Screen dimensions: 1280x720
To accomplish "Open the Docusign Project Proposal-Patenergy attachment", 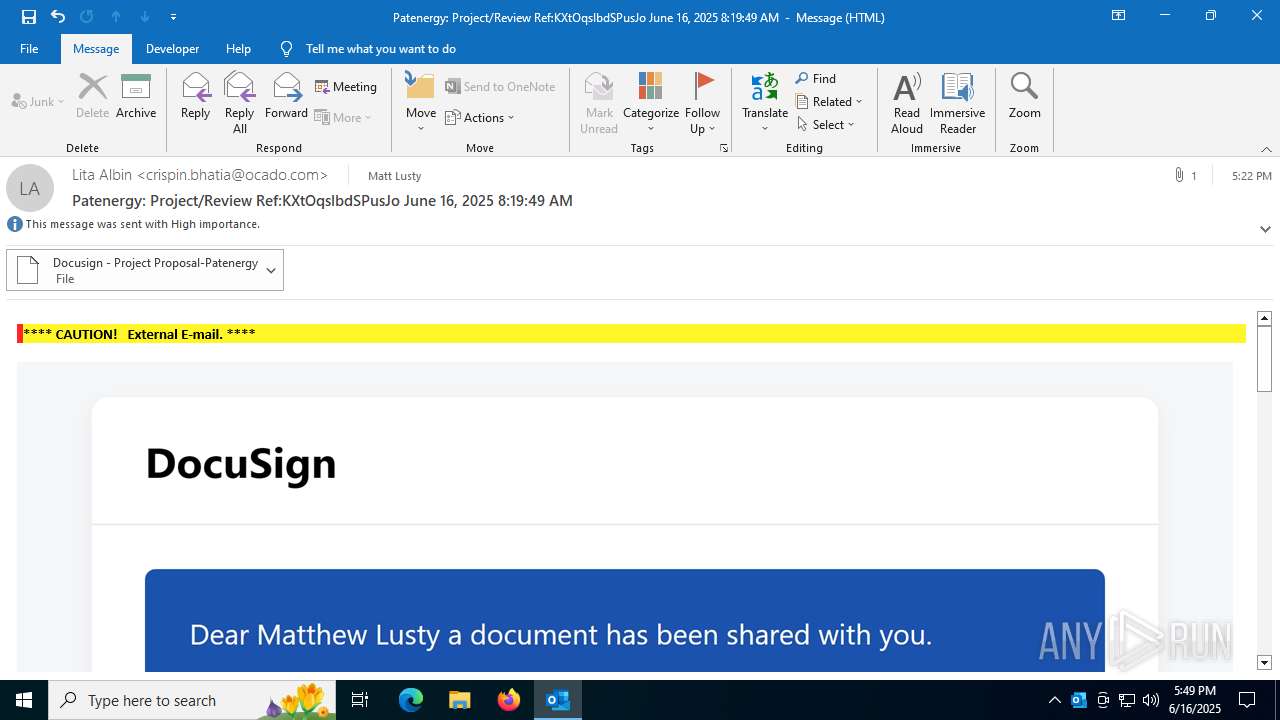I will 134,270.
